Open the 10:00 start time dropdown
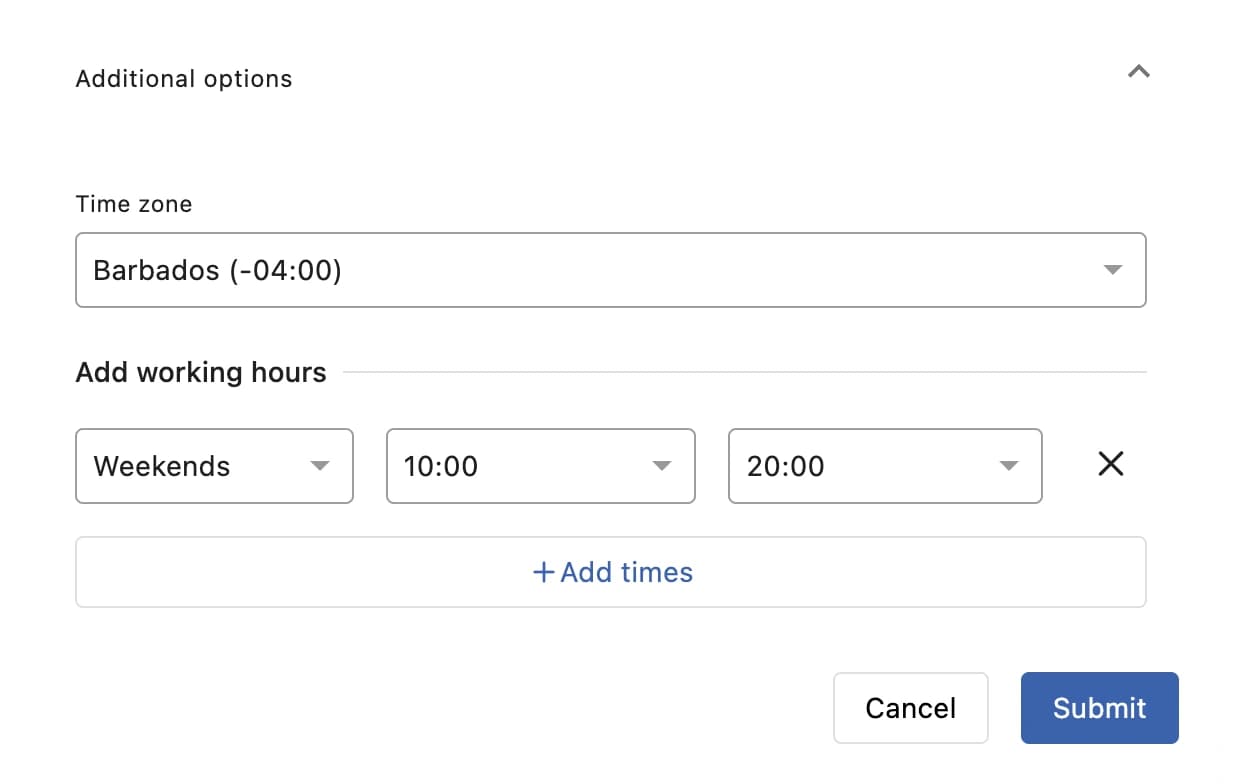The height and width of the screenshot is (784, 1242). pyautogui.click(x=540, y=465)
